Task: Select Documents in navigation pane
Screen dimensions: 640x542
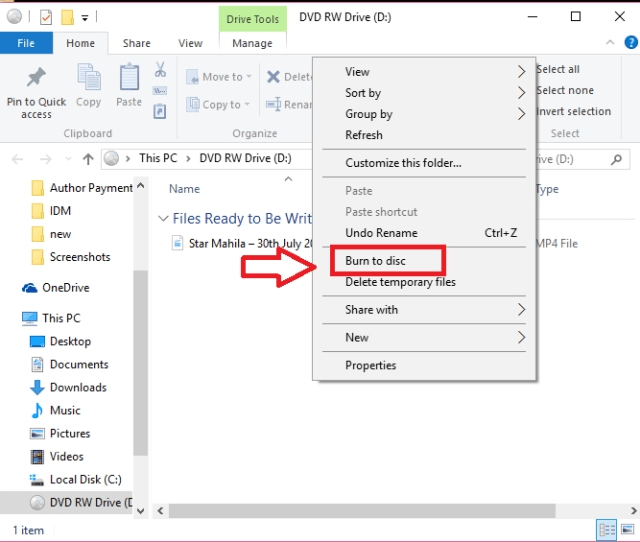Action: click(70, 364)
